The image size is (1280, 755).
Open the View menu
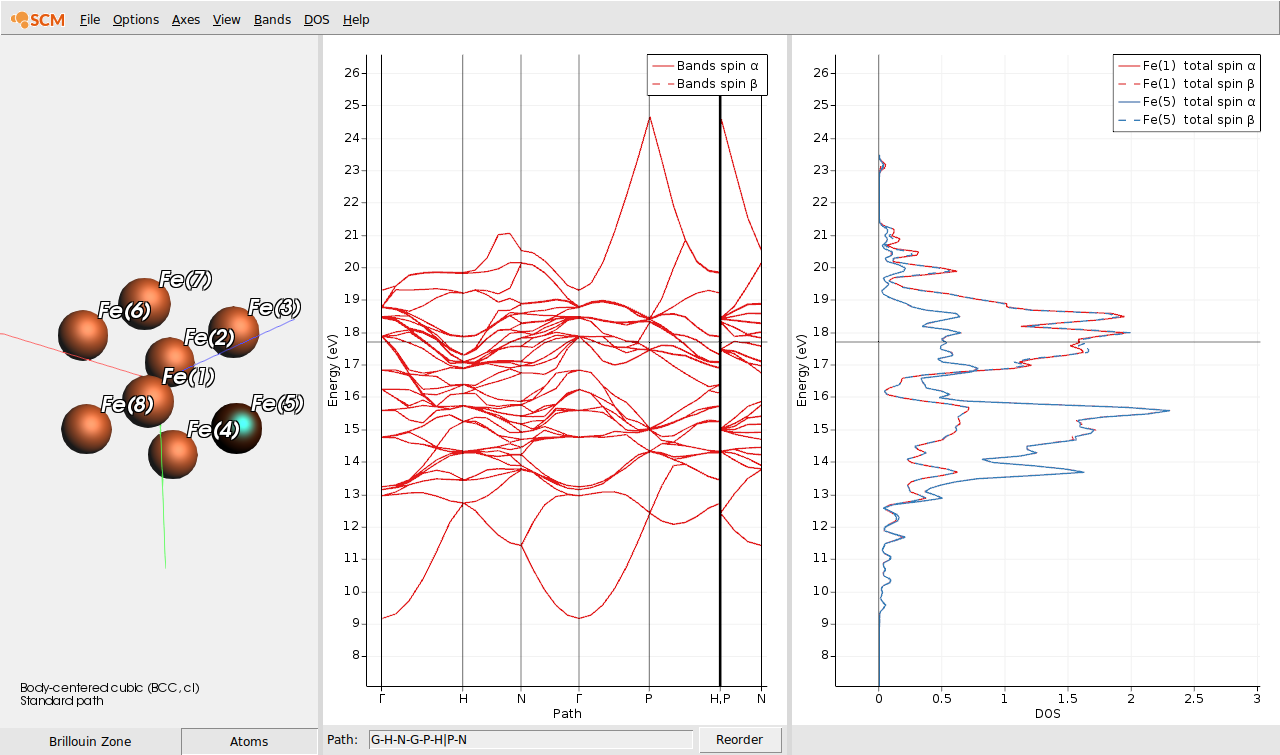226,19
